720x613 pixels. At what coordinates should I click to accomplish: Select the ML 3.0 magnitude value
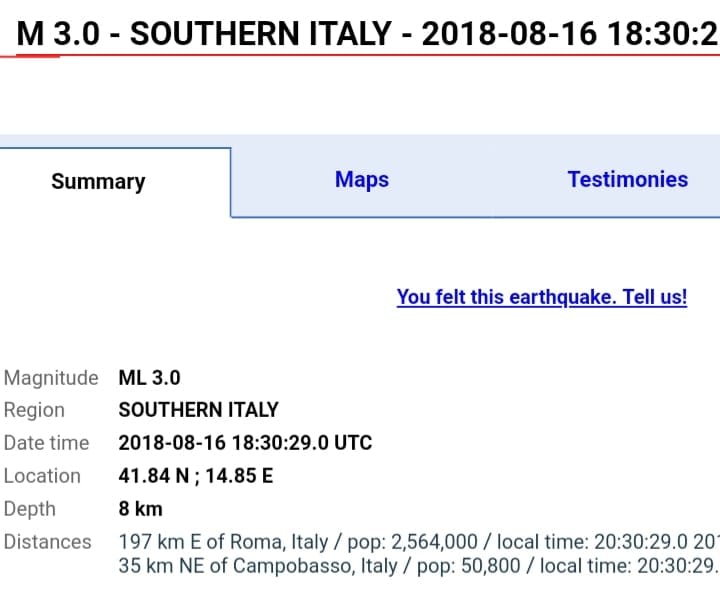coord(150,378)
